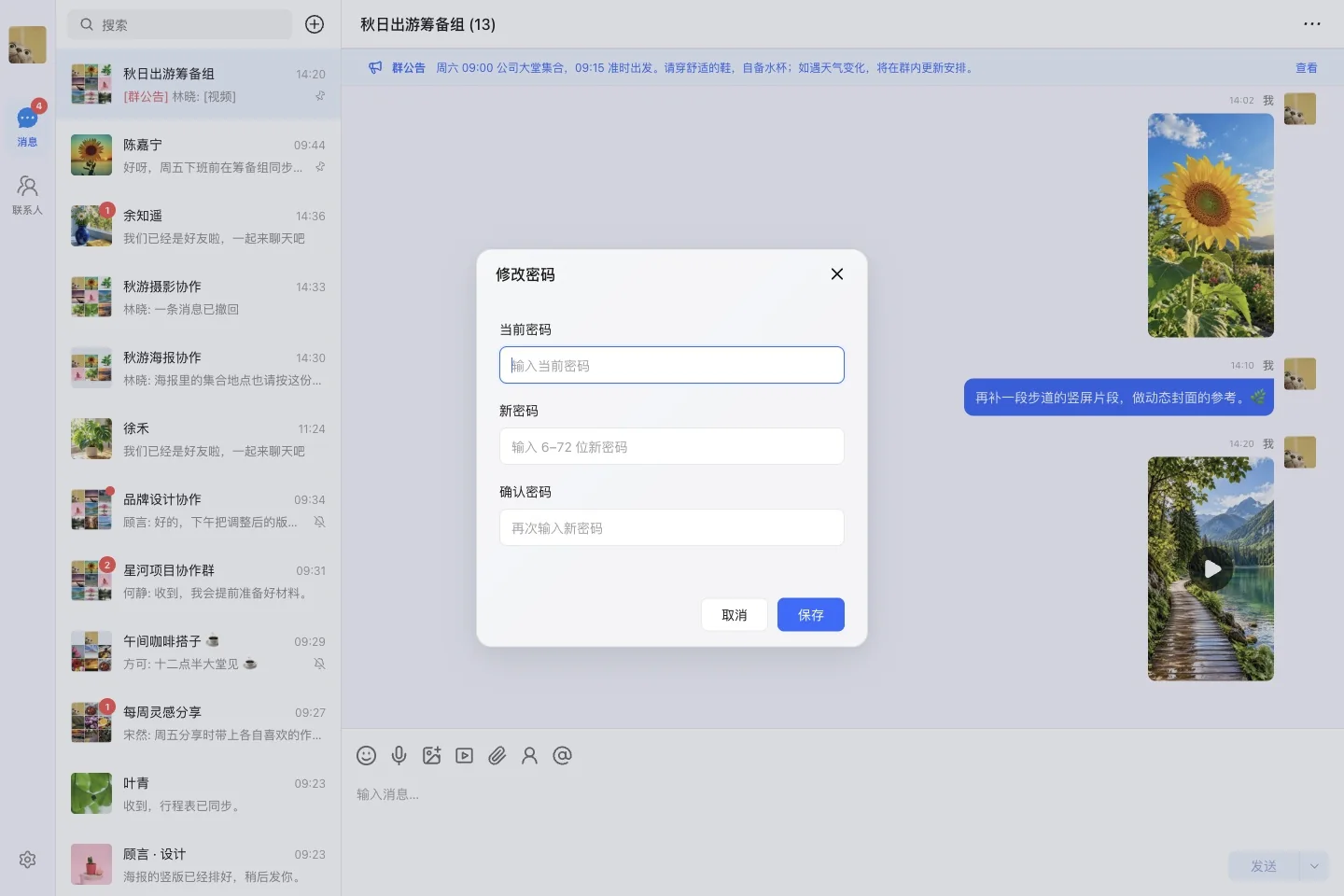This screenshot has height=896, width=1344.
Task: Open the emoji picker
Action: pos(366,756)
